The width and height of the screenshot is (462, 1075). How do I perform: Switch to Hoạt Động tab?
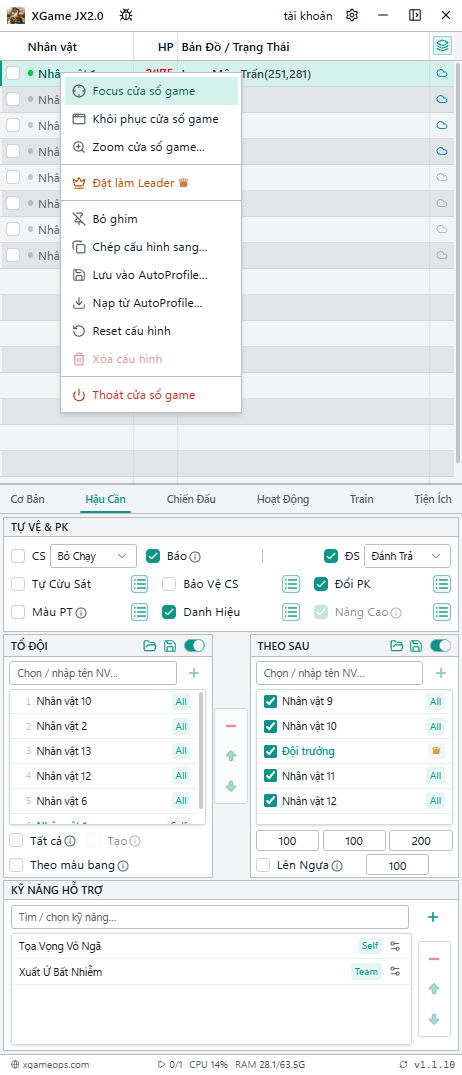coord(283,499)
